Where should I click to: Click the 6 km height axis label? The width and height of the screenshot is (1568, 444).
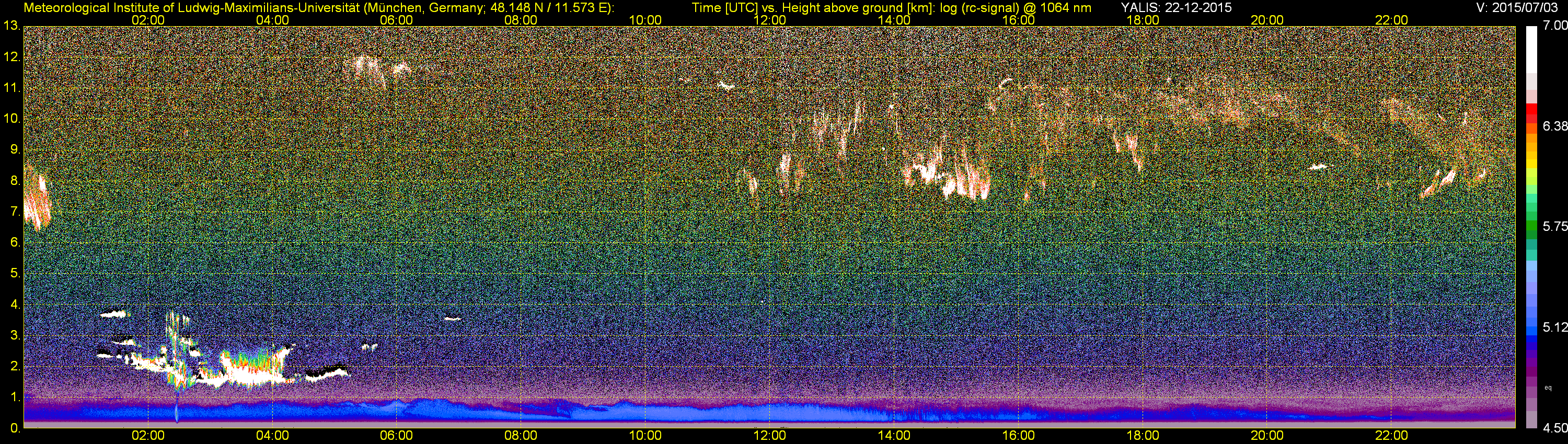pos(15,243)
